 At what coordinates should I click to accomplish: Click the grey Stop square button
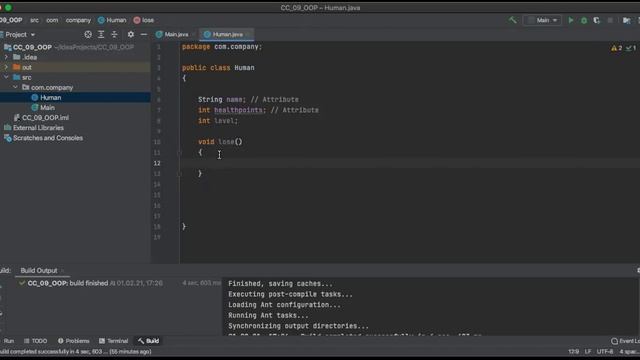pos(610,20)
